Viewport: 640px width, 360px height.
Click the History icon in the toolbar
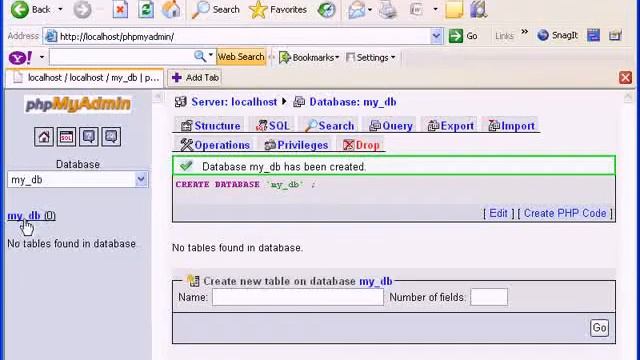click(x=327, y=9)
